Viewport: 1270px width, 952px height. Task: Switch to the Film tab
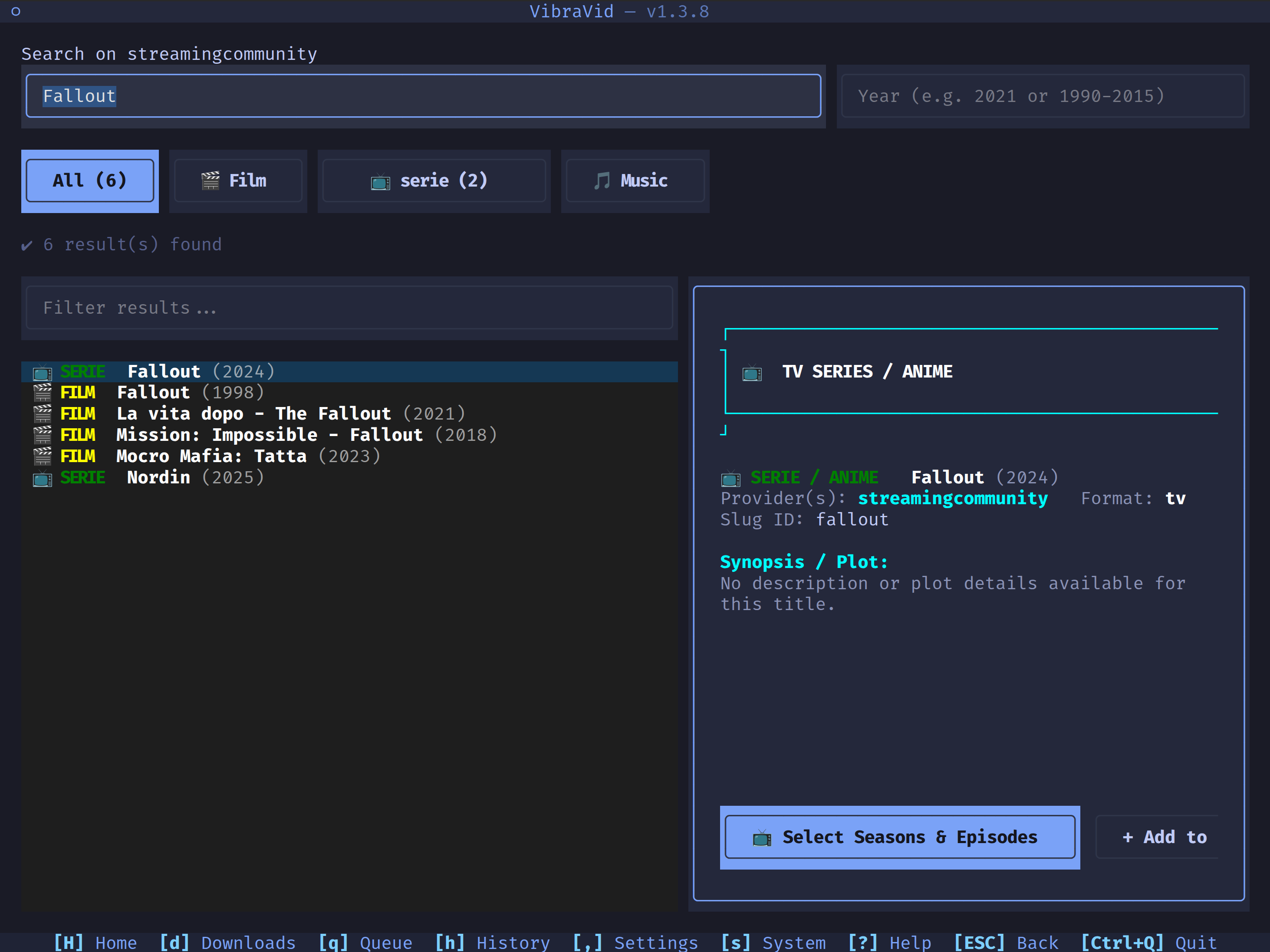pos(238,181)
